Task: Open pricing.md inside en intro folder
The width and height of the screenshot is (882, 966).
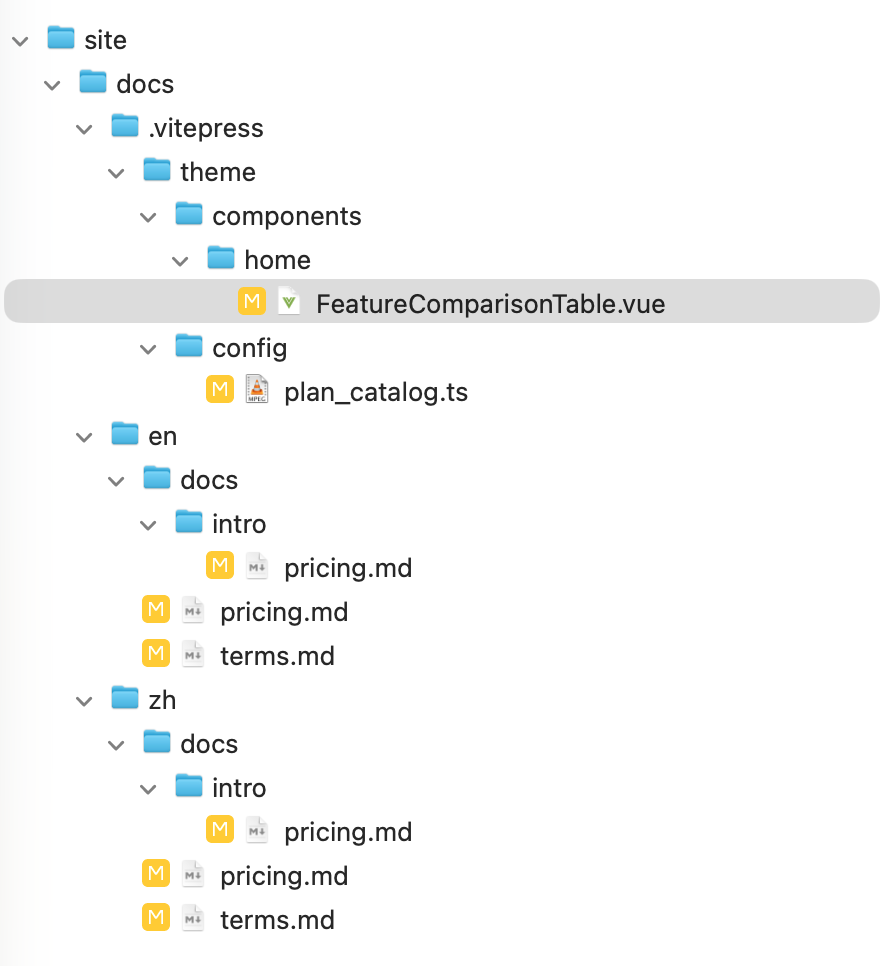Action: [348, 568]
